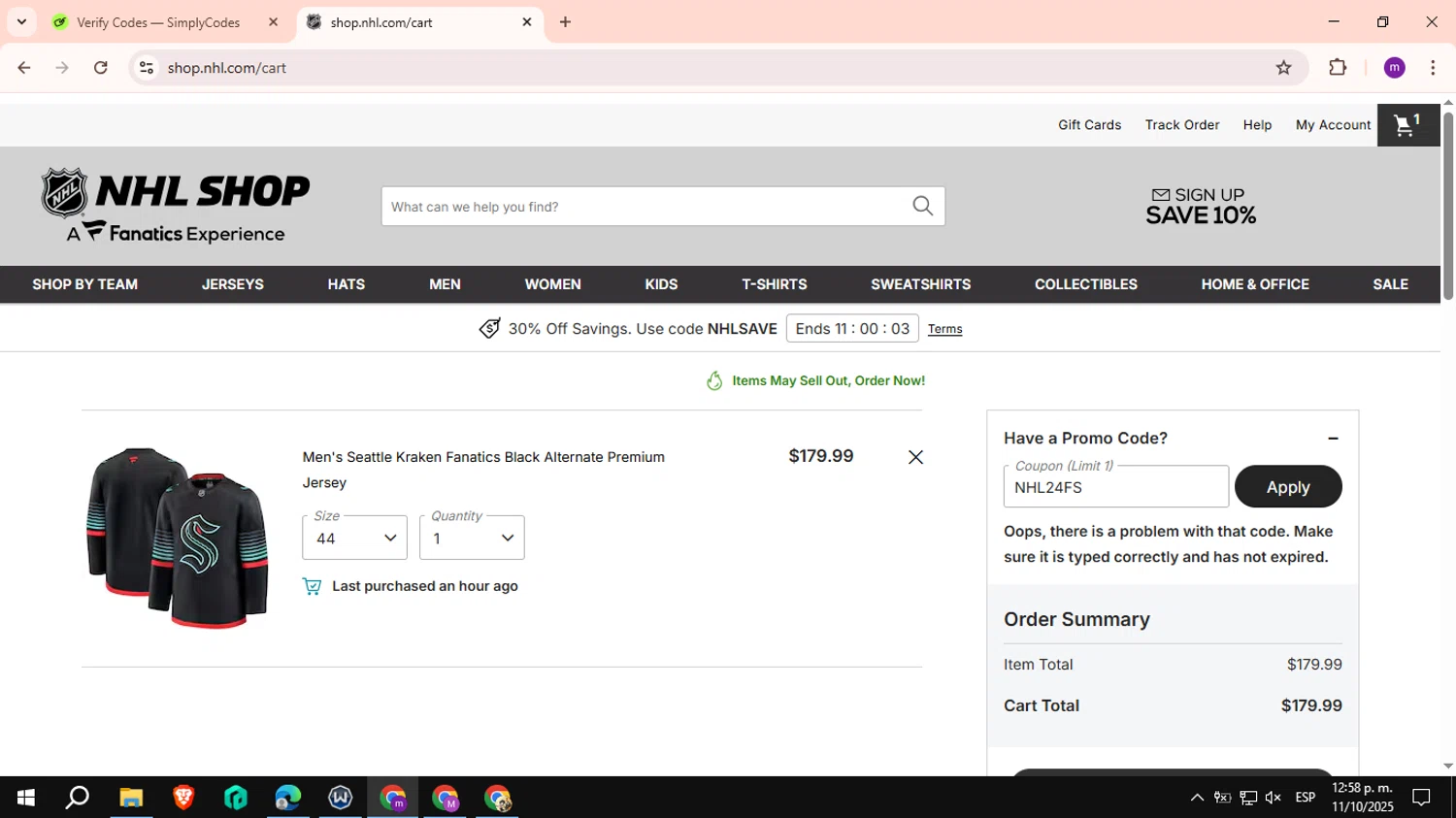Click the Kraken jersey product thumbnail

(x=178, y=538)
